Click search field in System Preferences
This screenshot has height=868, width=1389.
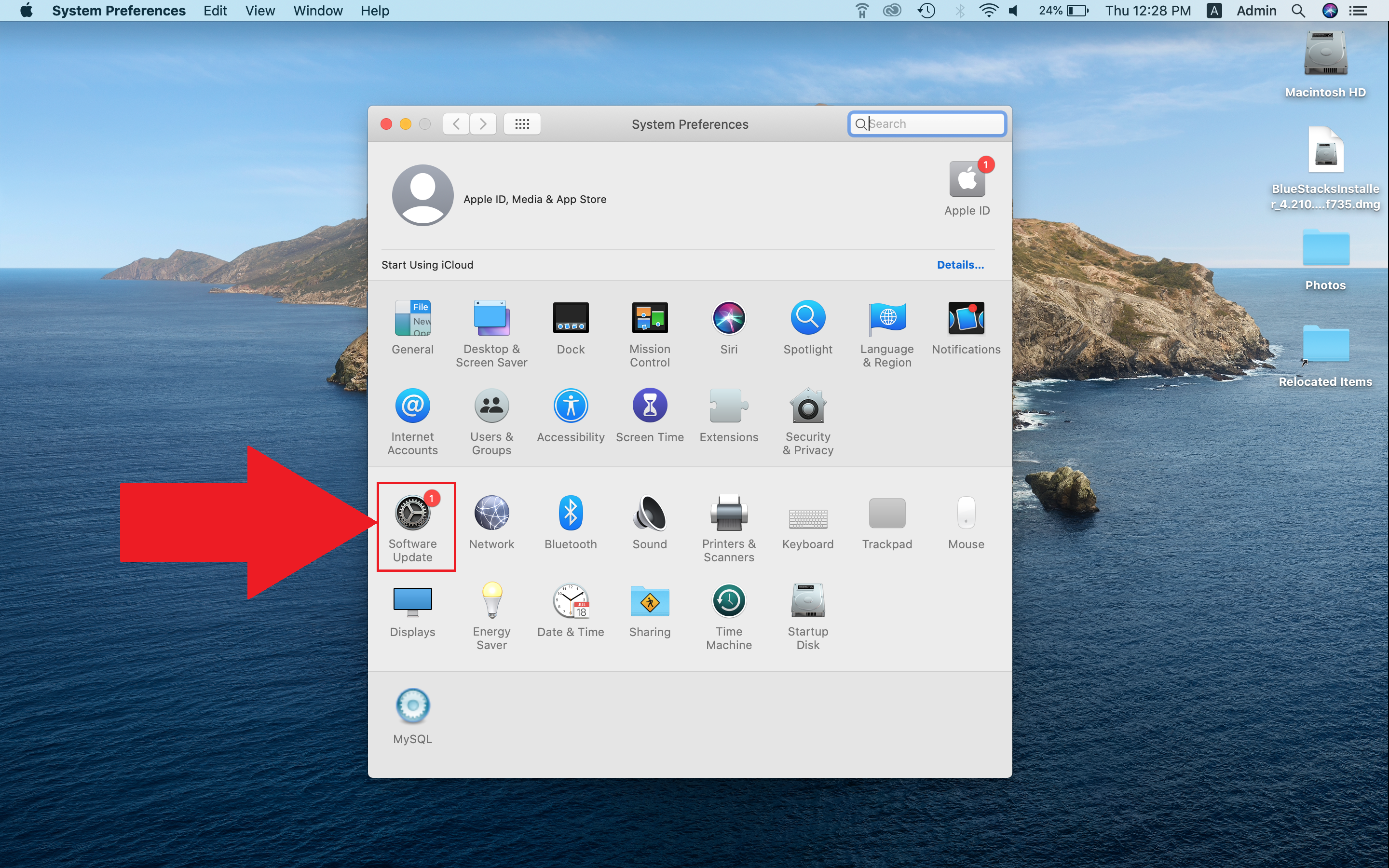coord(927,123)
